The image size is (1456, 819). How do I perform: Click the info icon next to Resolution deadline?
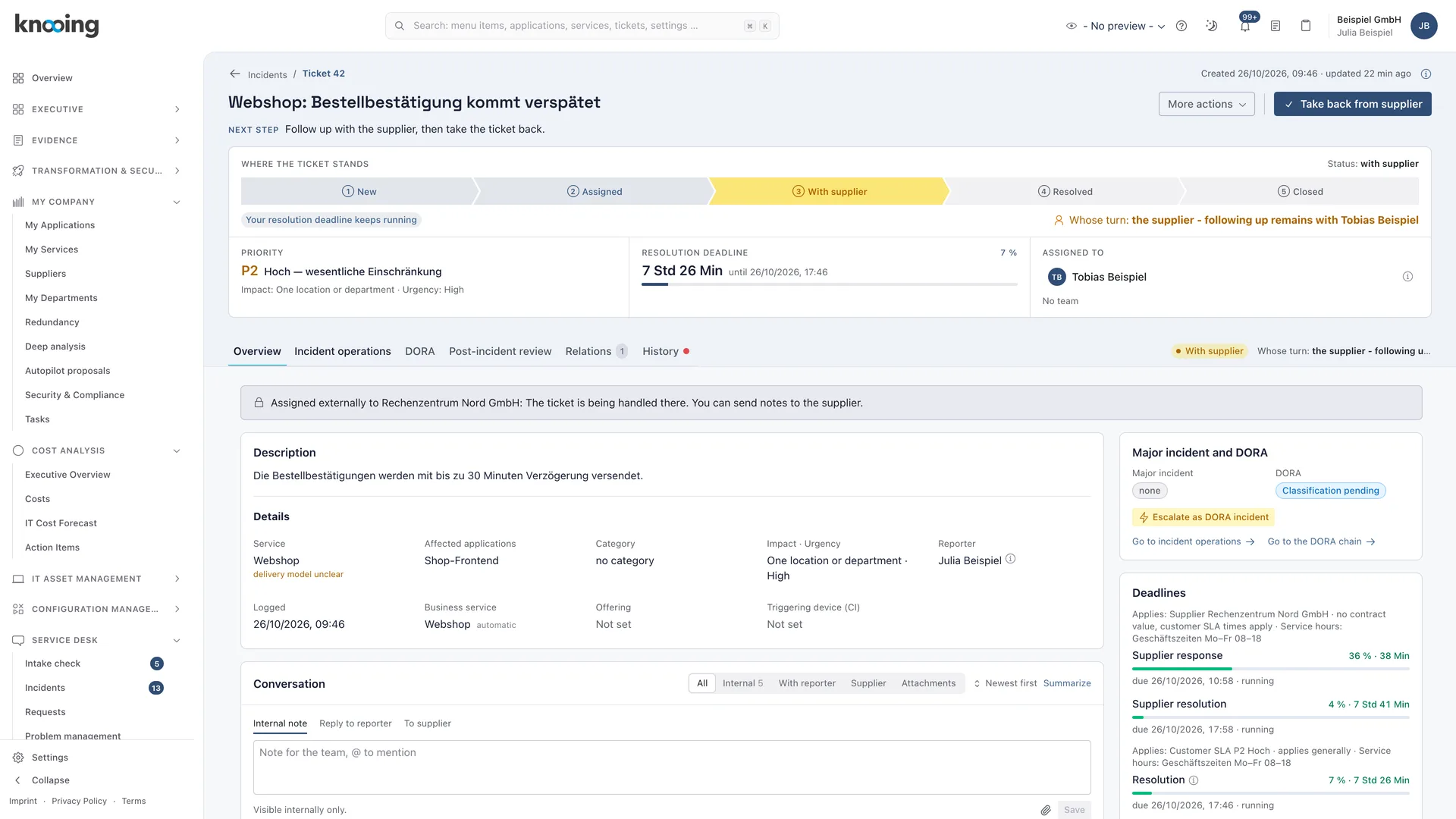click(1194, 780)
